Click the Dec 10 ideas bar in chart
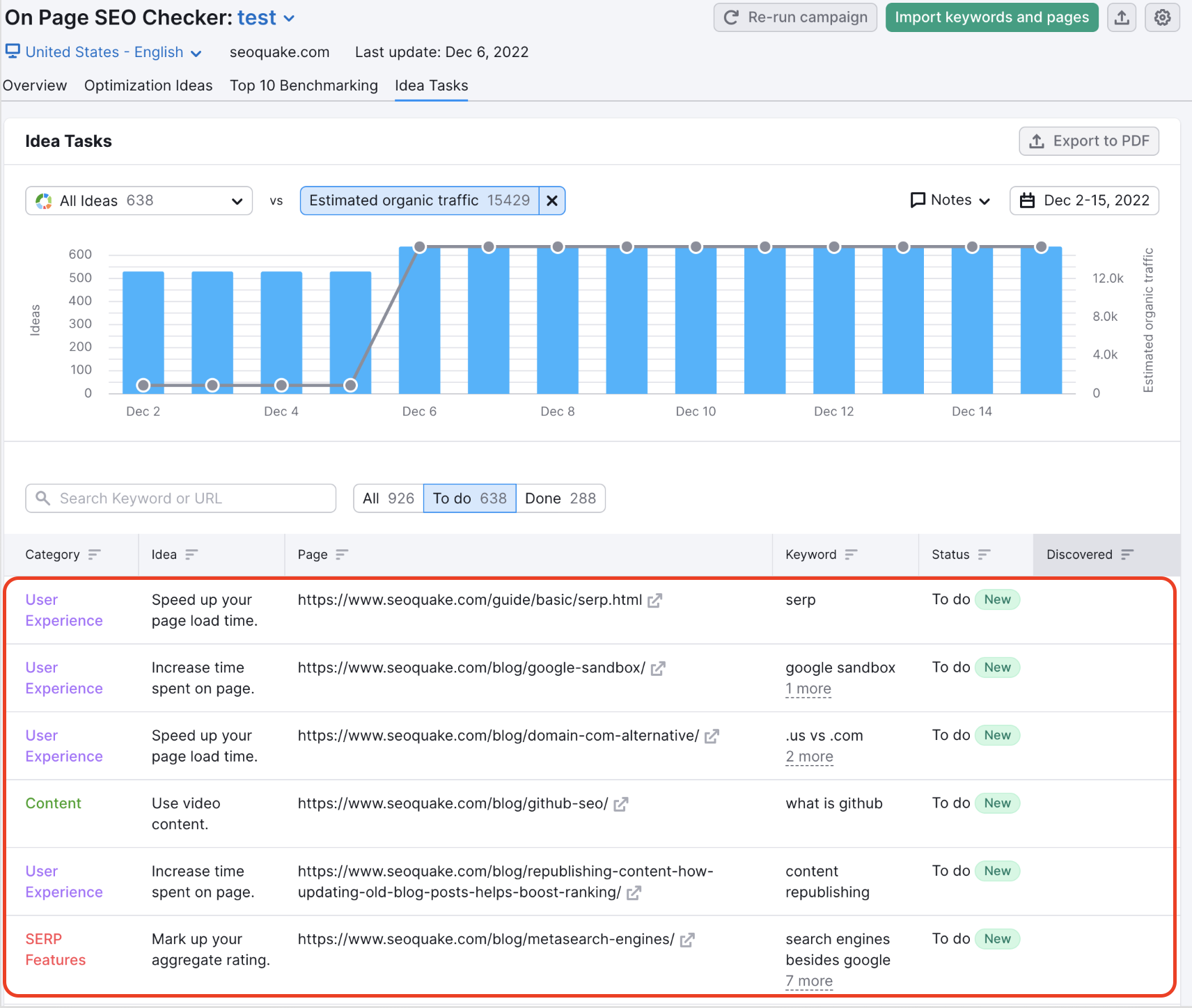The height and width of the screenshot is (1008, 1192). coord(696,320)
